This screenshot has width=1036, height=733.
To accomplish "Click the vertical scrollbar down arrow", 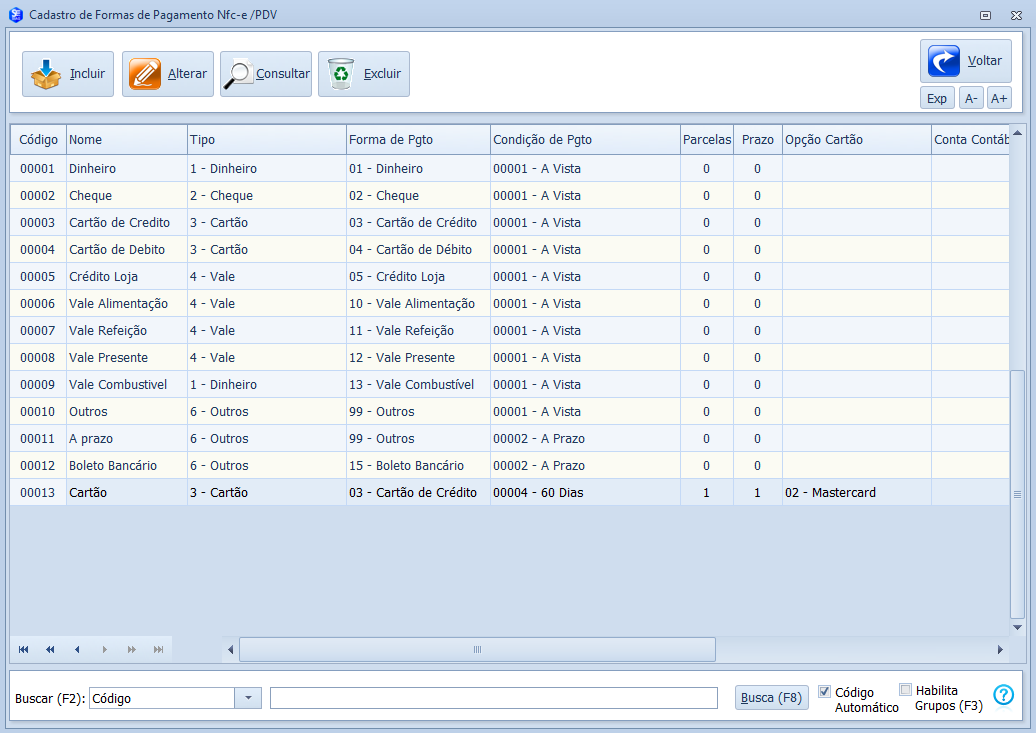I will pyautogui.click(x=1017, y=627).
